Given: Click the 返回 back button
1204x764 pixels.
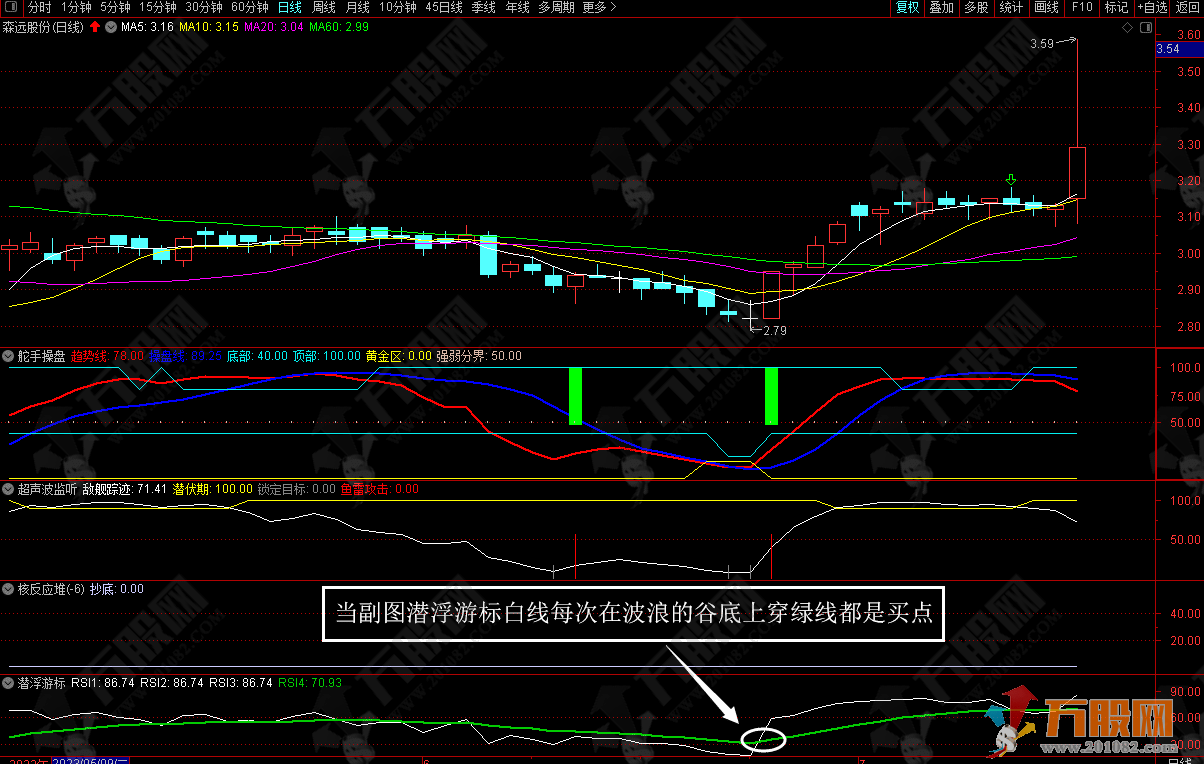Looking at the screenshot, I should pos(1187,7).
